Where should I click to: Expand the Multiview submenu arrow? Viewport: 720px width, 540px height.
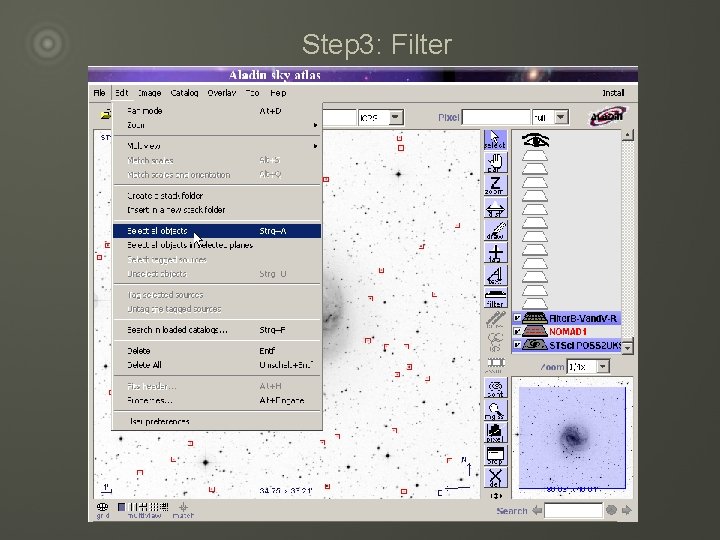[x=315, y=146]
